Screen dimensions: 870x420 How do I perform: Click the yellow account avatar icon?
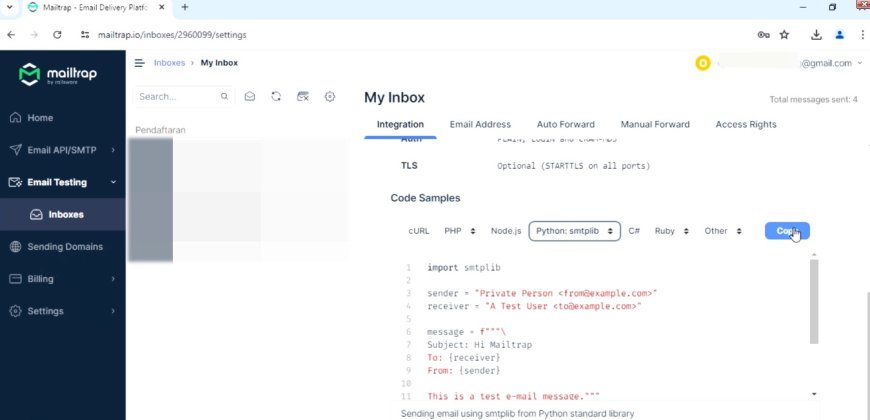point(702,63)
